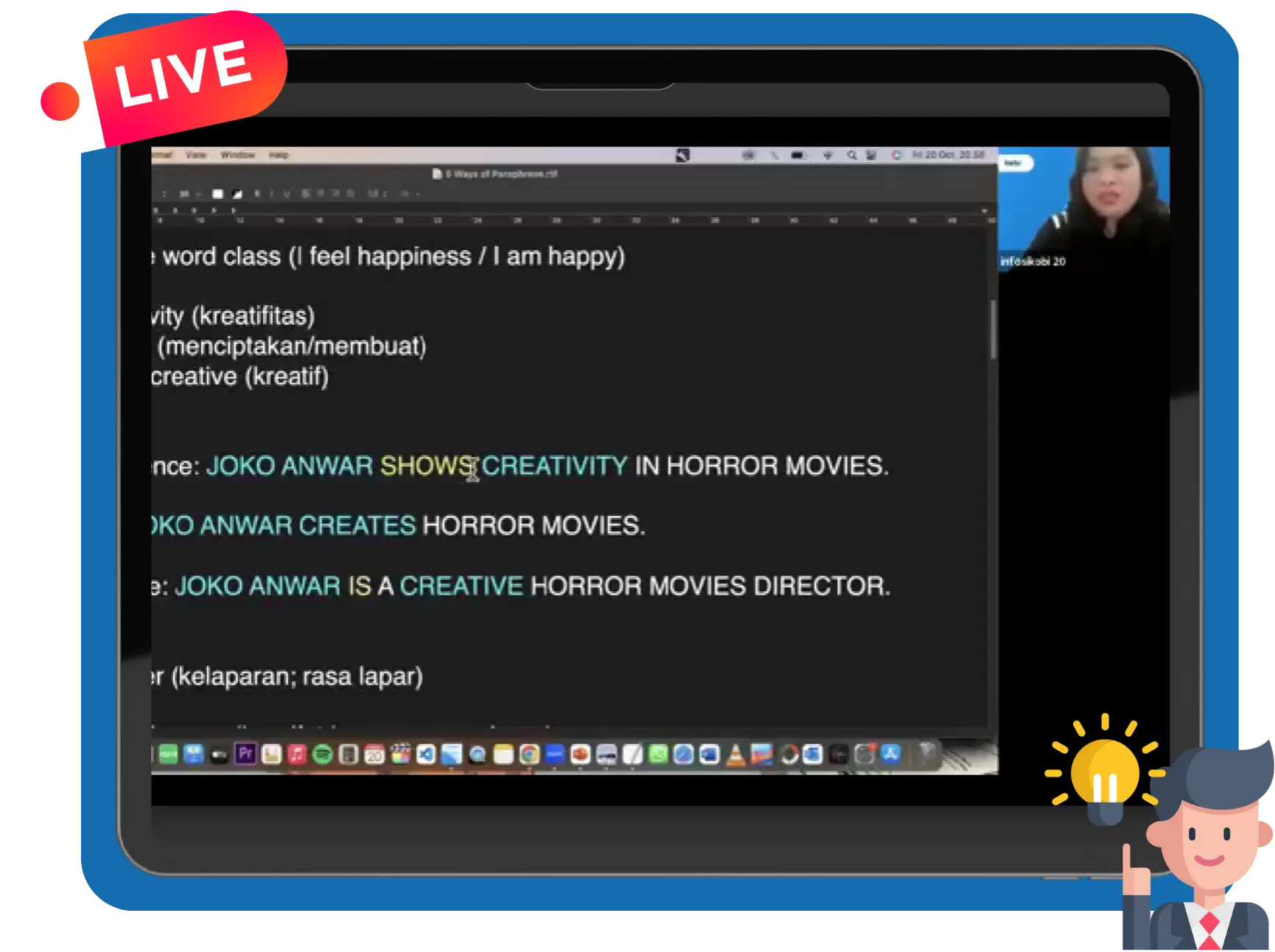Open the Calendar app in the Dock
Screen dimensions: 1275x952
(x=374, y=755)
